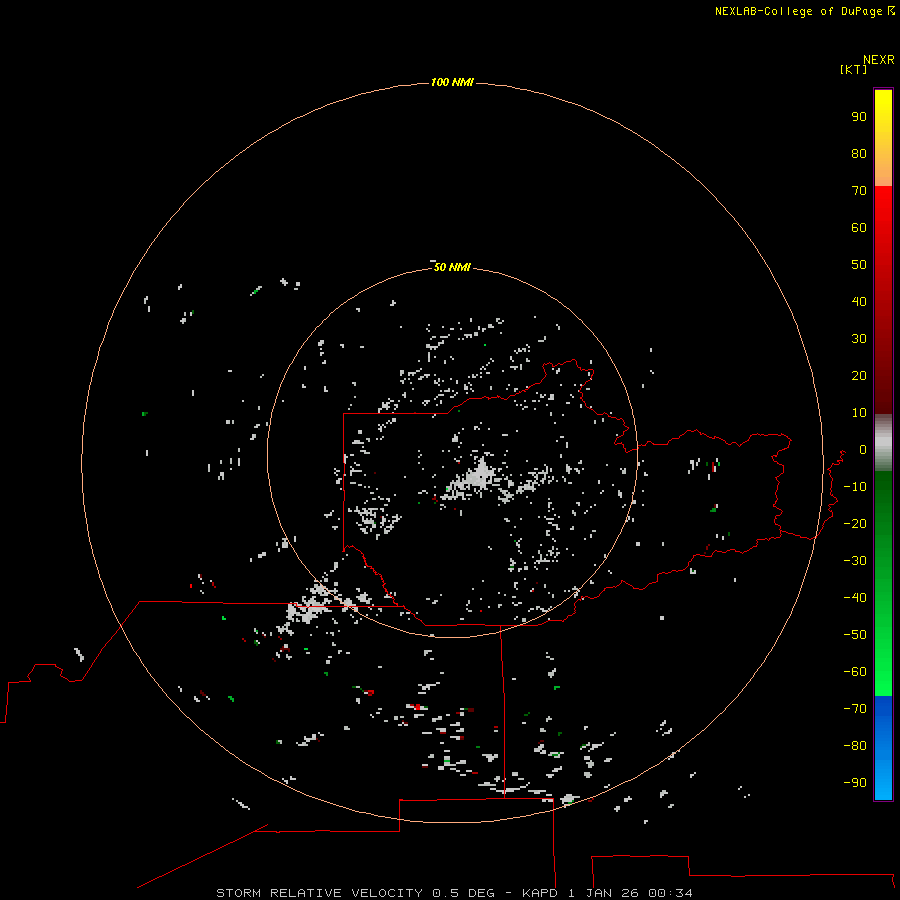Click the 20 value on the velocity scale
Screen dimensions: 900x900
pos(859,375)
